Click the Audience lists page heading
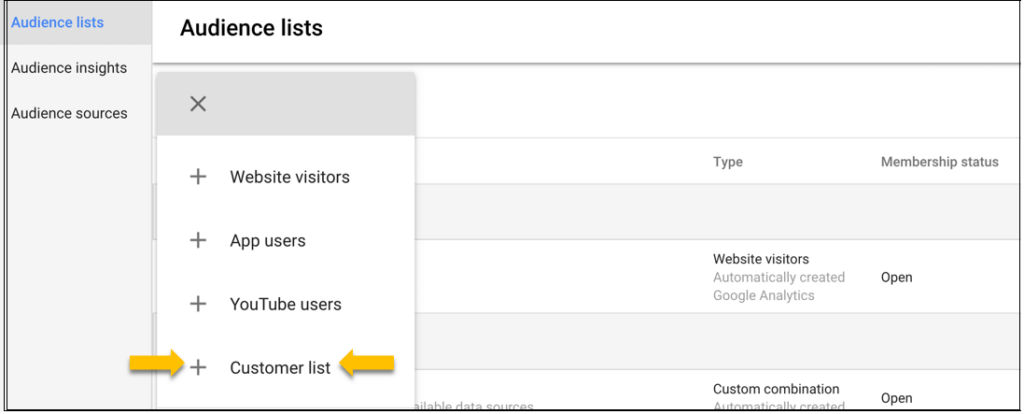 point(251,28)
